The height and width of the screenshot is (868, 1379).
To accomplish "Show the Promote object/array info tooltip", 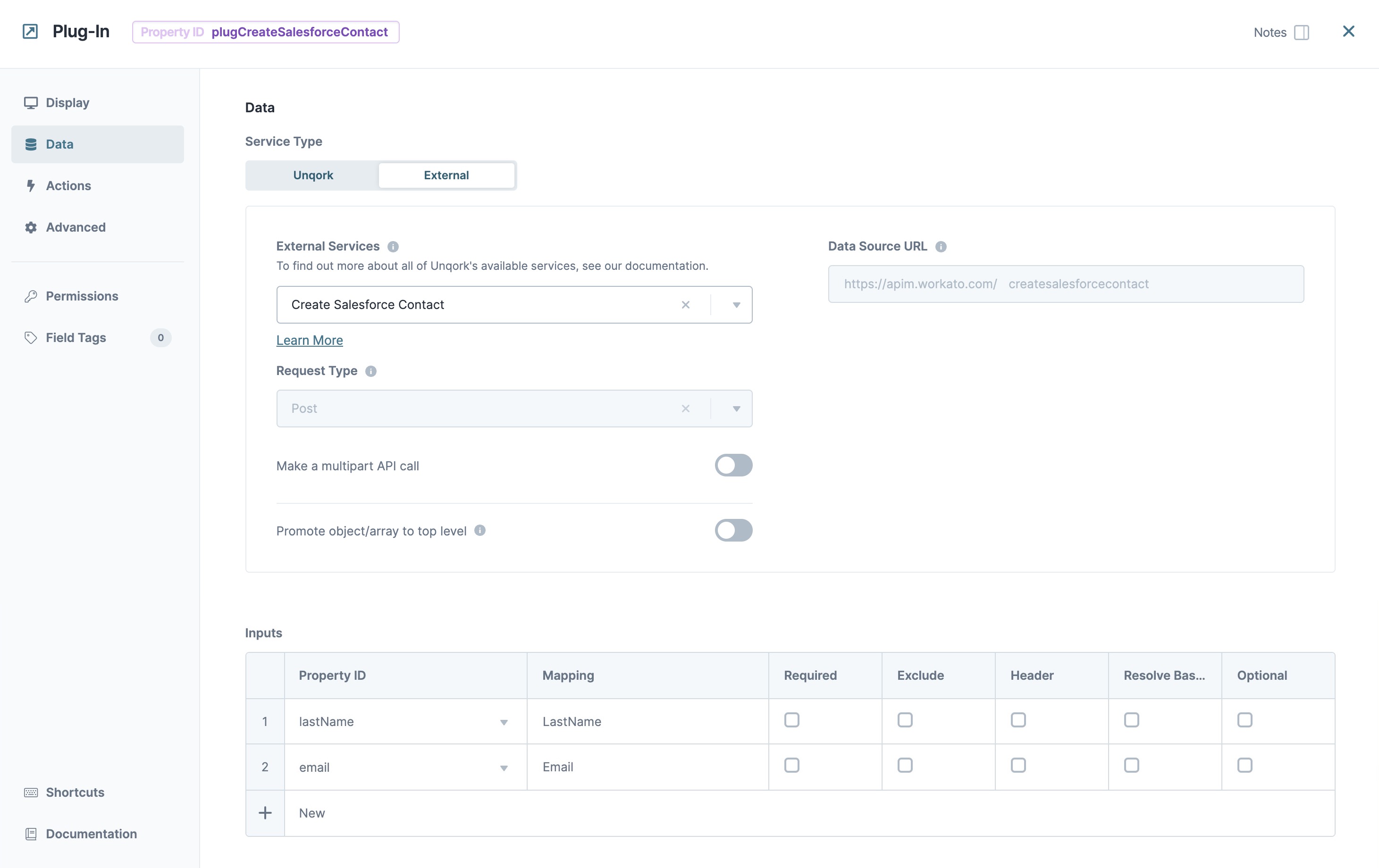I will 480,531.
